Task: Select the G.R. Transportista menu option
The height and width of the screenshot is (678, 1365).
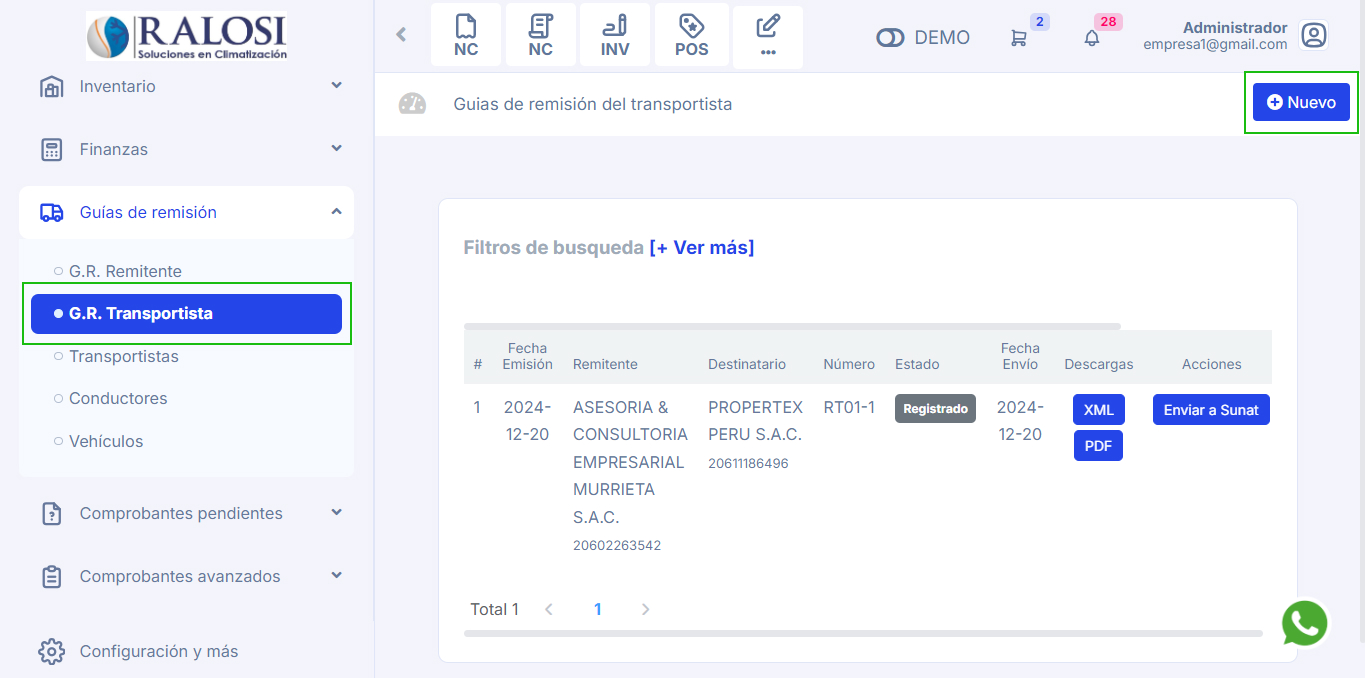Action: (x=186, y=313)
